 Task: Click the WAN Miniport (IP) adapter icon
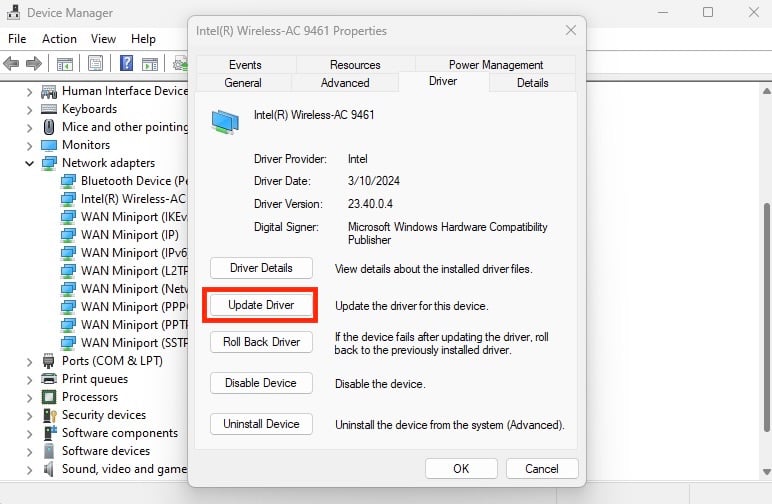68,235
